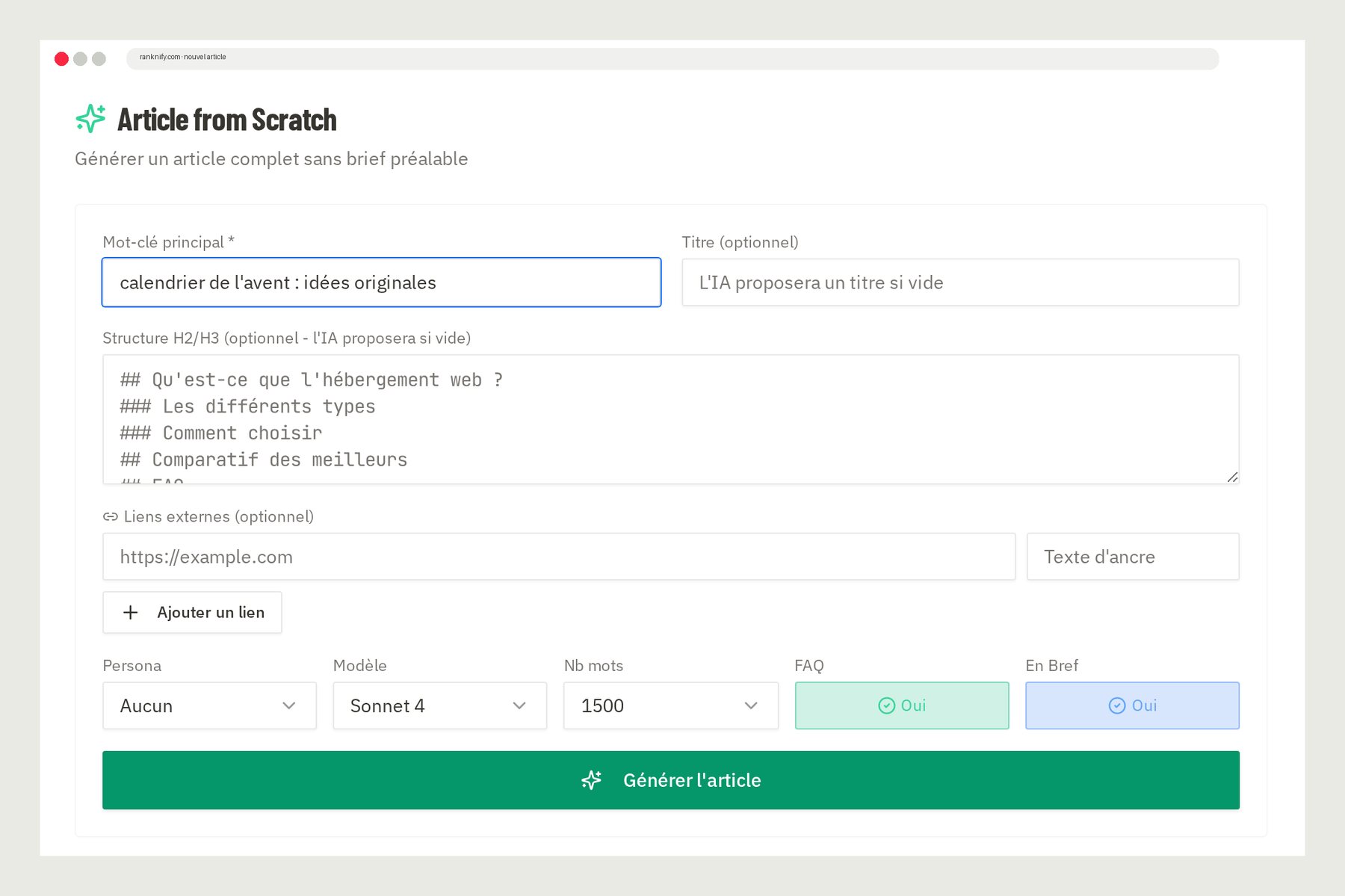
Task: Open the Persona dropdown set to Aucun
Action: [209, 705]
